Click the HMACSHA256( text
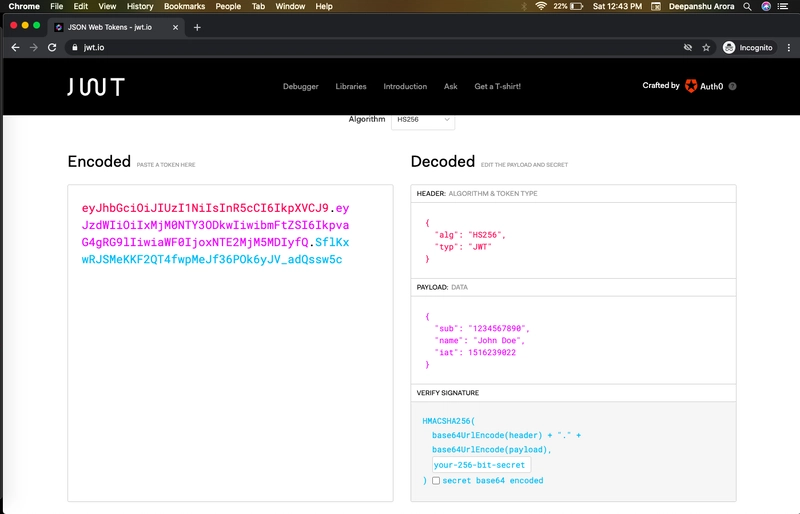The image size is (800, 514). (448, 421)
